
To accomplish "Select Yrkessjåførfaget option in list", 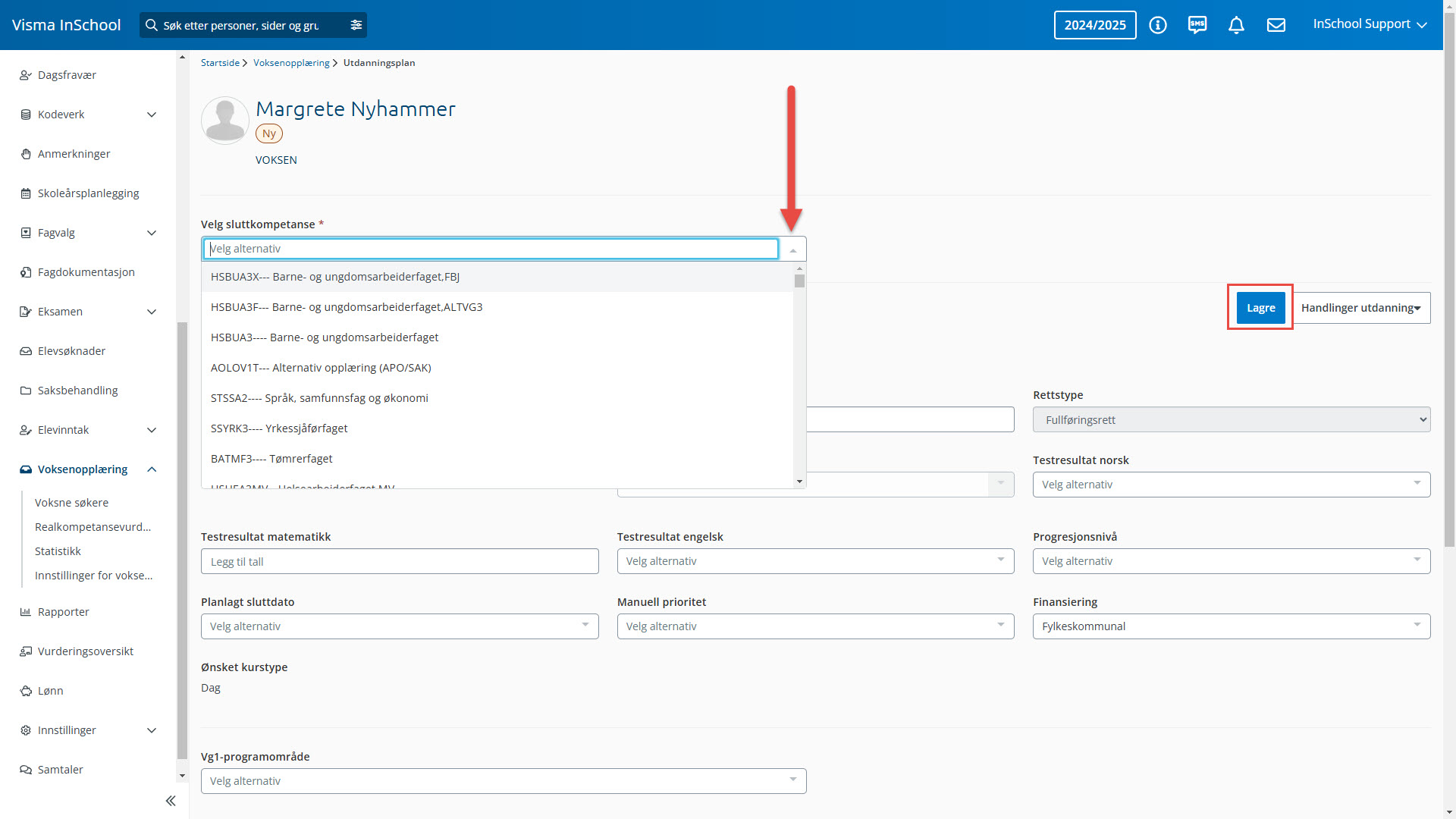I will point(306,428).
